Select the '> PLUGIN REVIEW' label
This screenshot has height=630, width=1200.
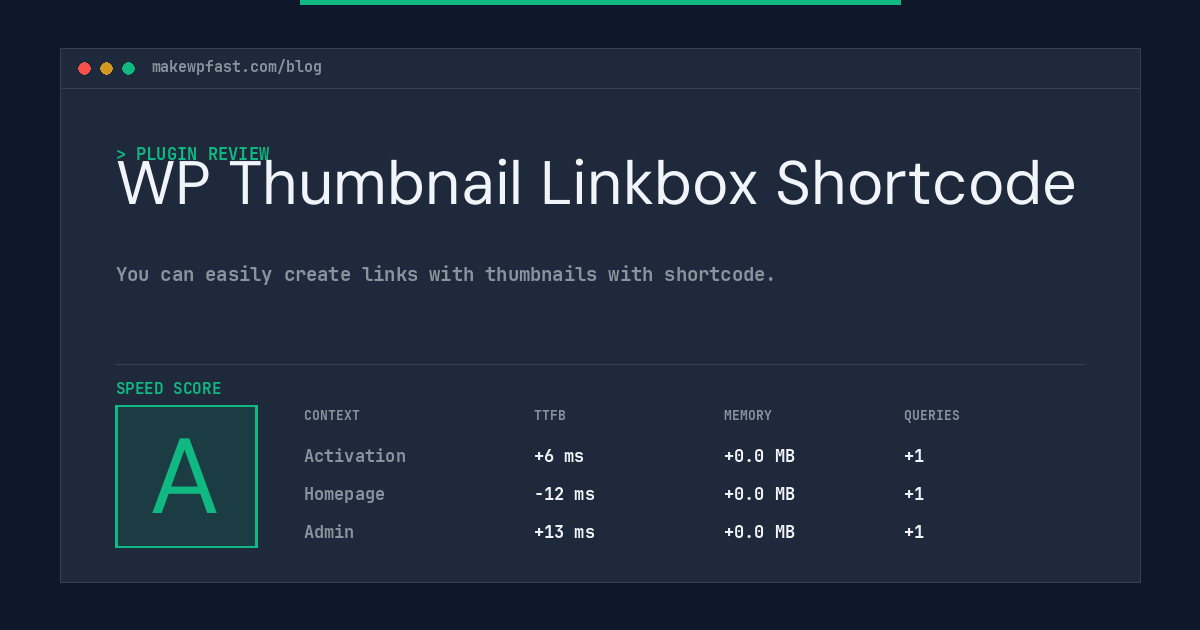[193, 154]
